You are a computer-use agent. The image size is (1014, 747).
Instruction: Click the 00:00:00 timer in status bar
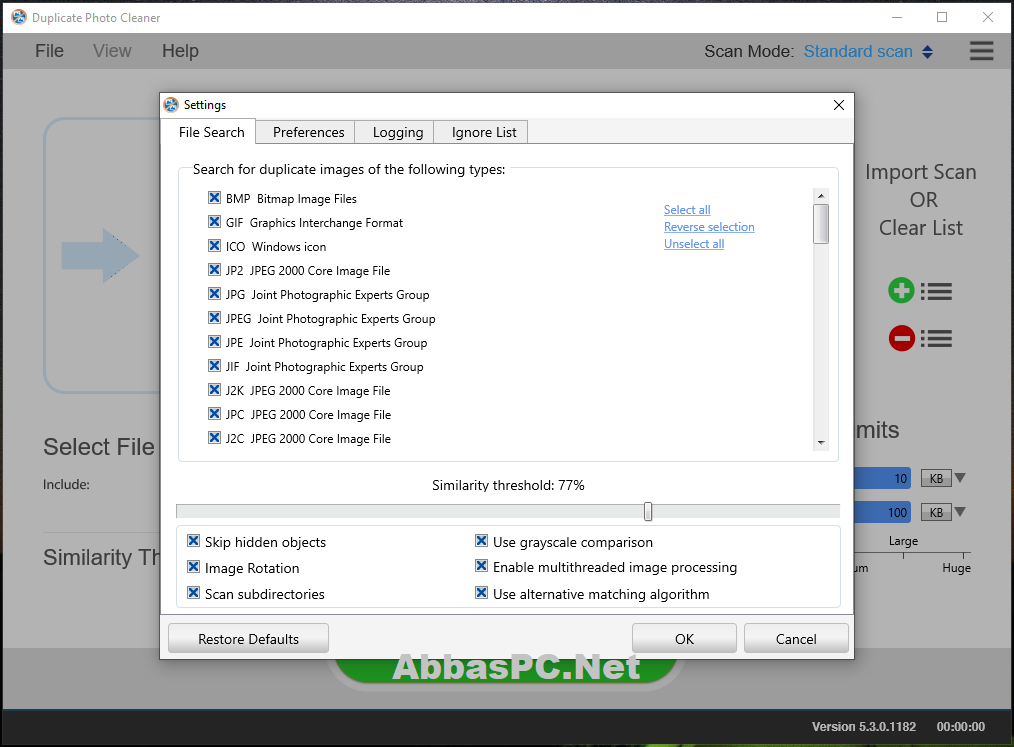point(960,726)
